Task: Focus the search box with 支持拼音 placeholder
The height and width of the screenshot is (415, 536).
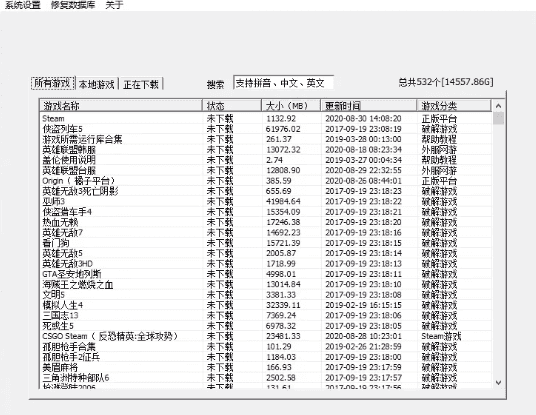Action: coord(283,83)
